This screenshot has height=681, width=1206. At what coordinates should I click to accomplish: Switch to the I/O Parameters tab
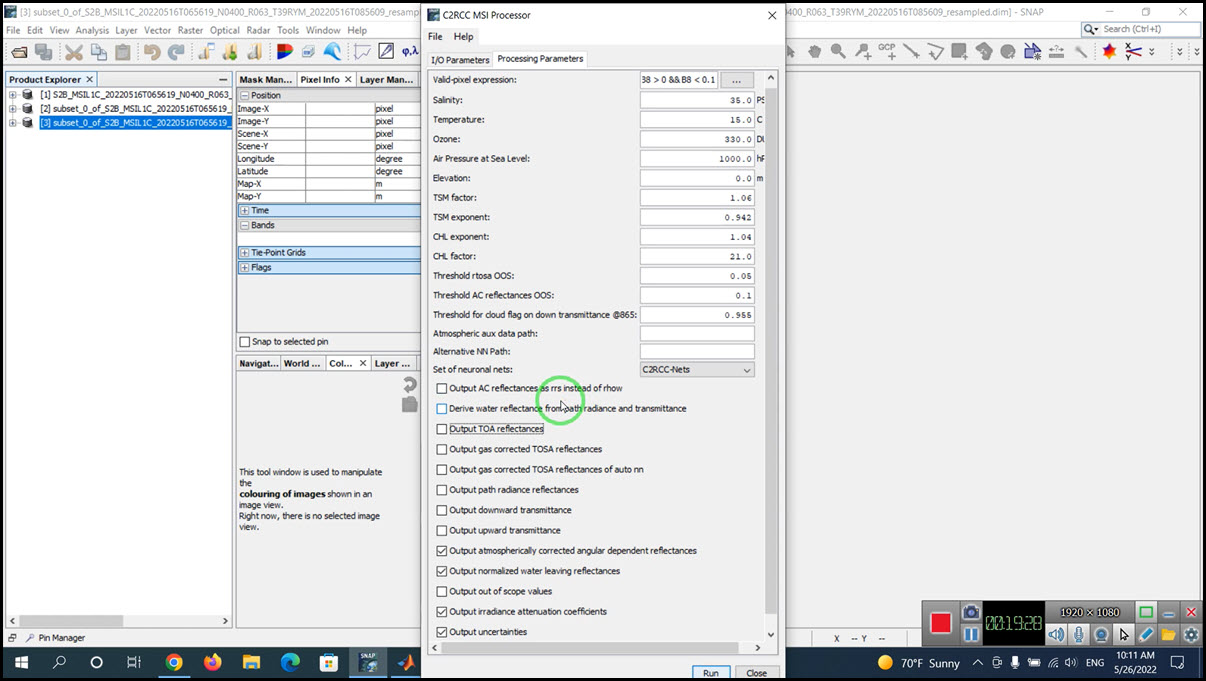pos(460,60)
